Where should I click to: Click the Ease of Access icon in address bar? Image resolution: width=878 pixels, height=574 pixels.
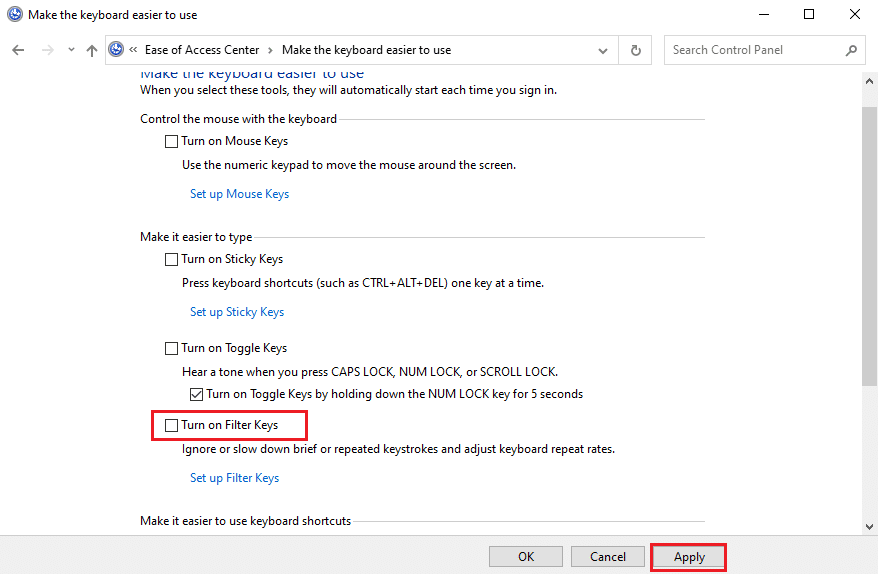[117, 50]
